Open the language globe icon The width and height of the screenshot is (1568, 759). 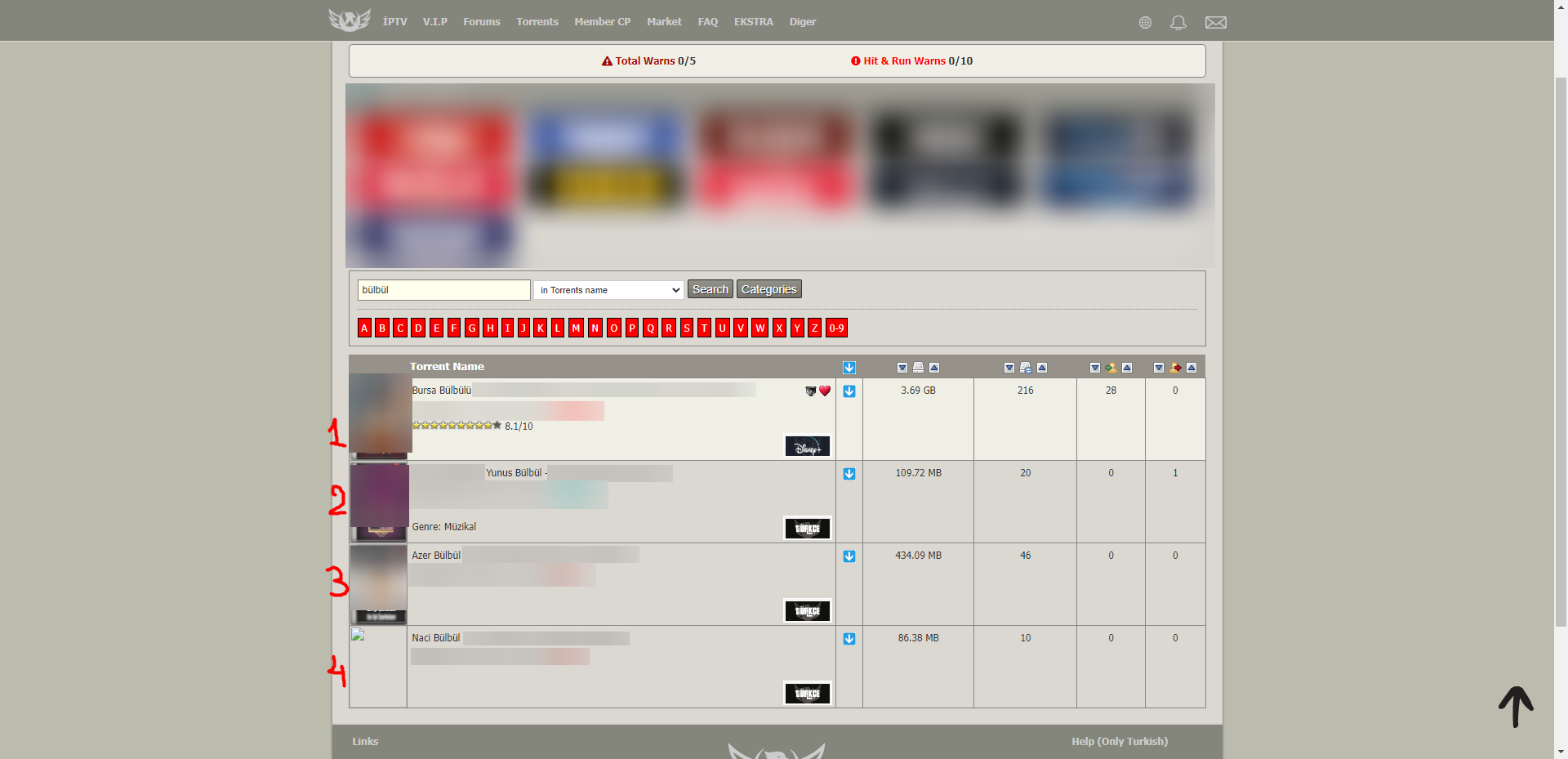pyautogui.click(x=1144, y=23)
